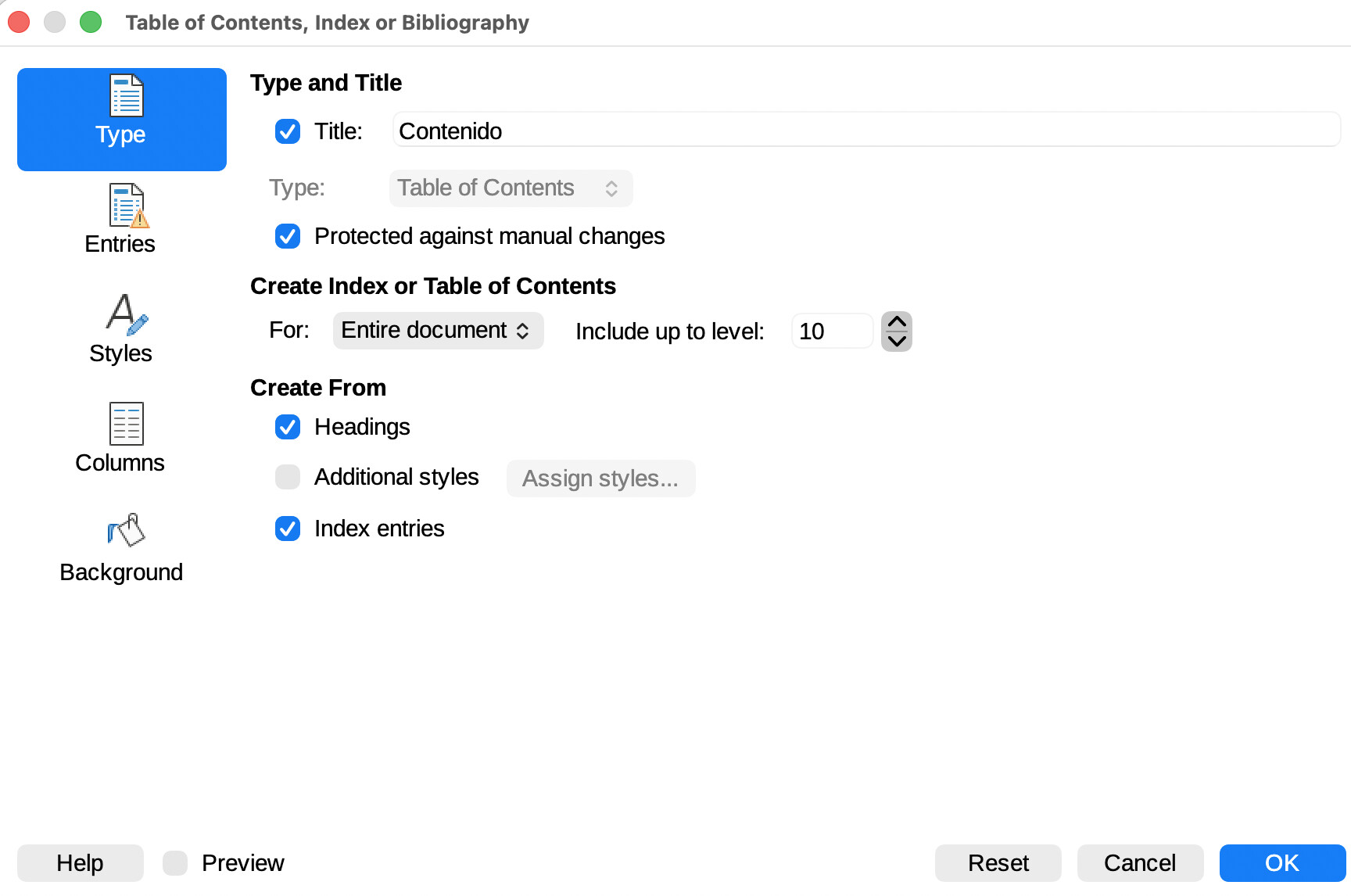This screenshot has width=1351, height=896.
Task: Turn on the Preview checkbox
Action: (x=175, y=863)
